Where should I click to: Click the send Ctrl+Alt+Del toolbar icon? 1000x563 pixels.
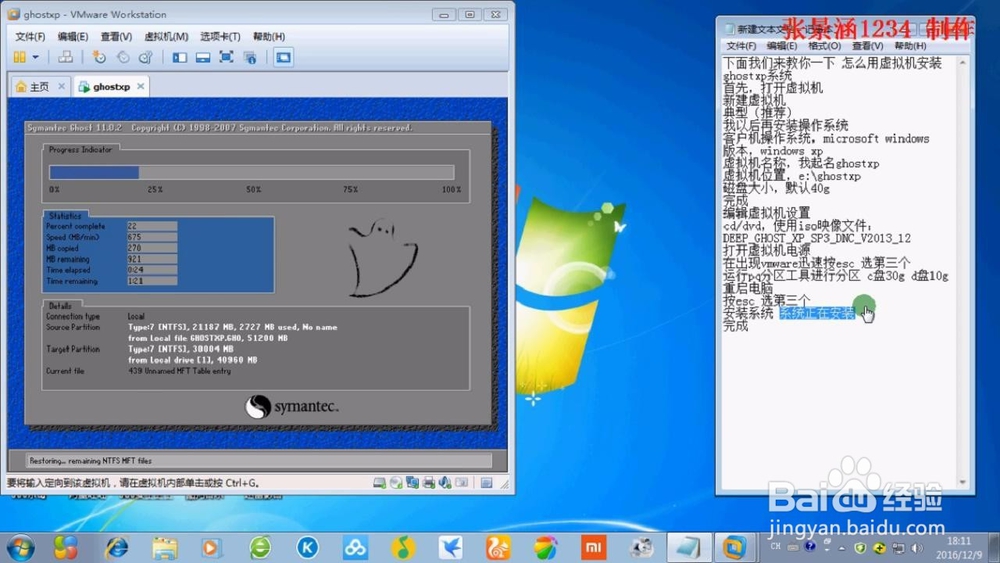click(x=65, y=57)
